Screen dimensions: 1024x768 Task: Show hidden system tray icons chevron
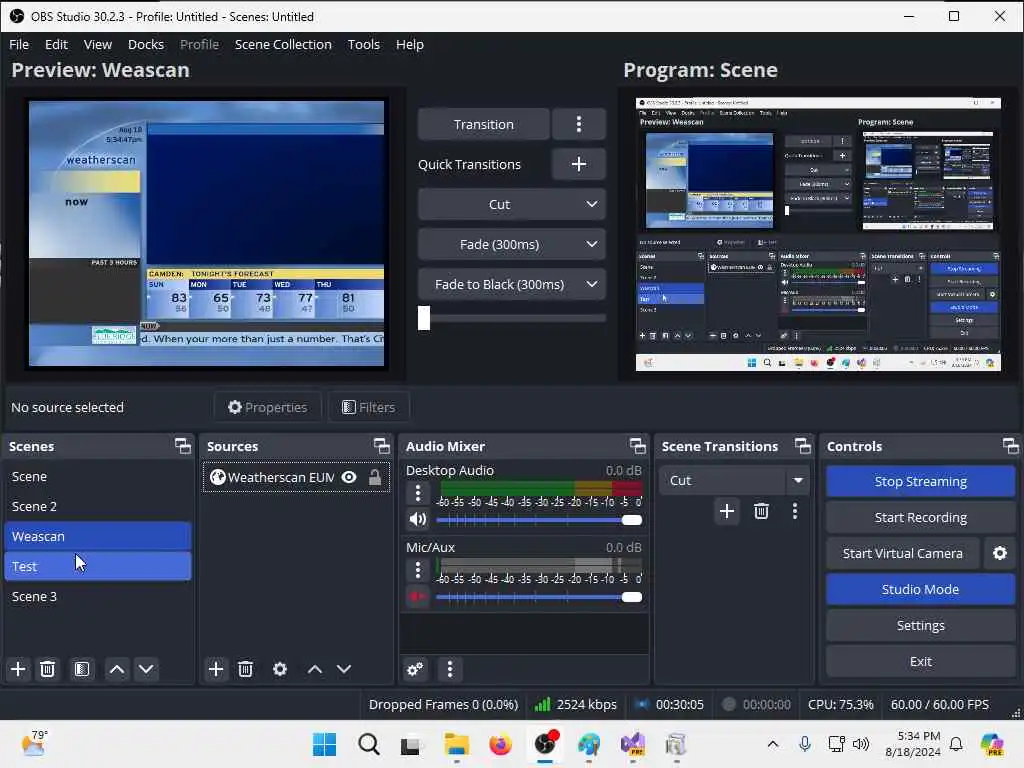tap(773, 744)
